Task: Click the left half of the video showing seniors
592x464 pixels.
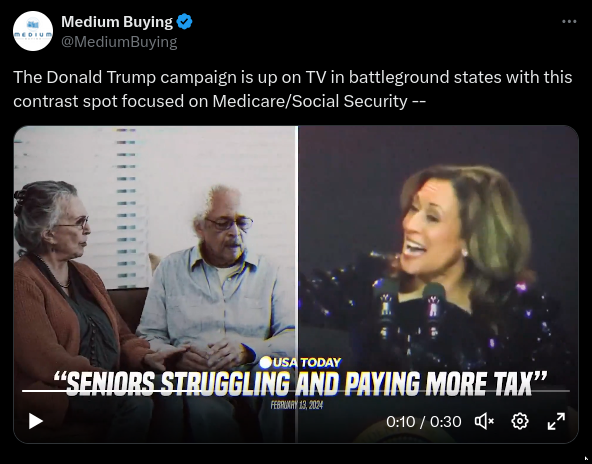Action: pyautogui.click(x=156, y=284)
